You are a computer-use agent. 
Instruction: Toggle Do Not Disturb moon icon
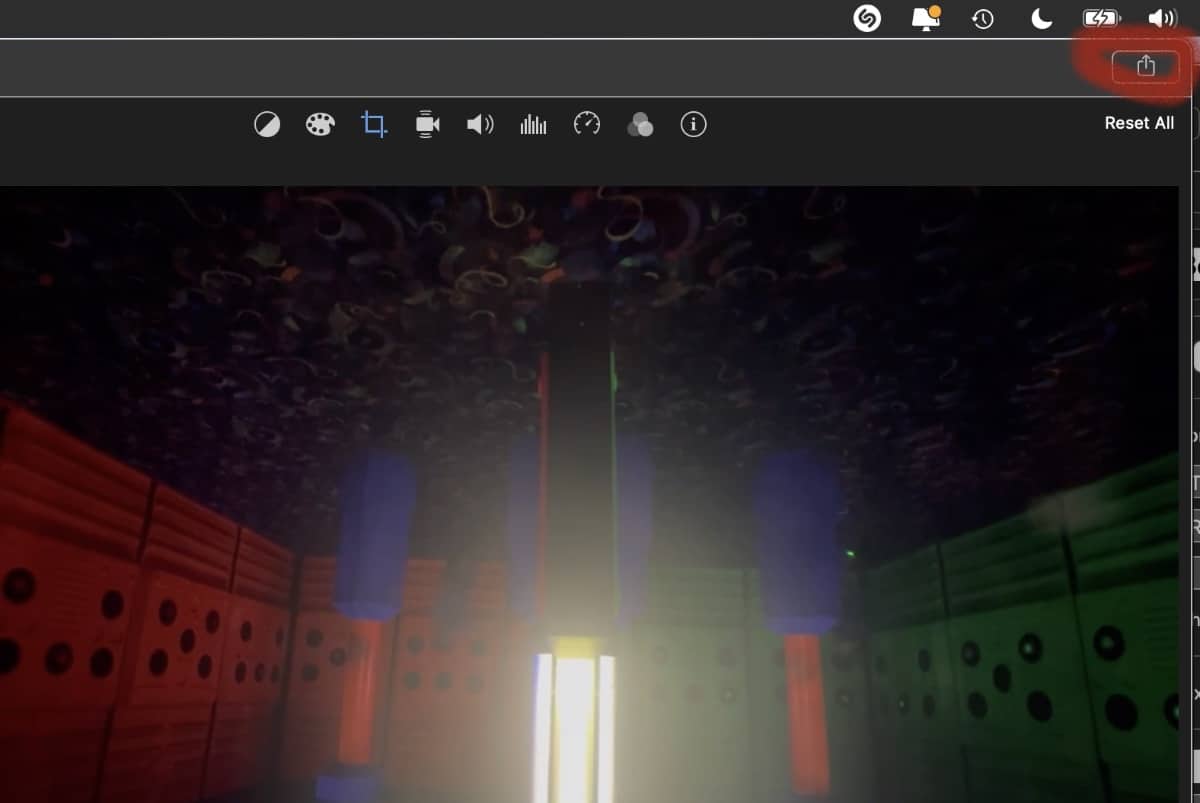tap(1041, 18)
